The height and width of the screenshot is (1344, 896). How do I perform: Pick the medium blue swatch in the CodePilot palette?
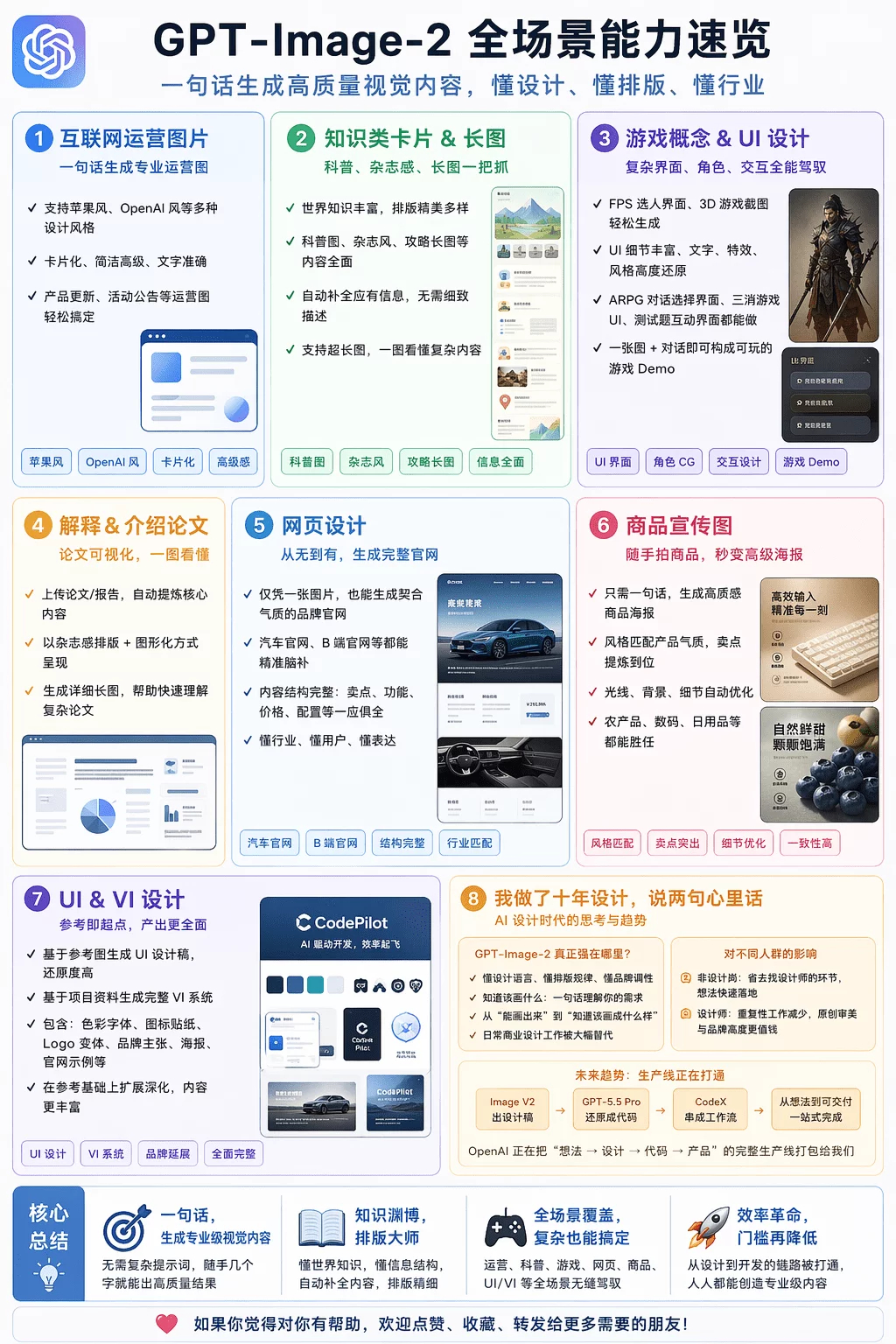tap(295, 985)
